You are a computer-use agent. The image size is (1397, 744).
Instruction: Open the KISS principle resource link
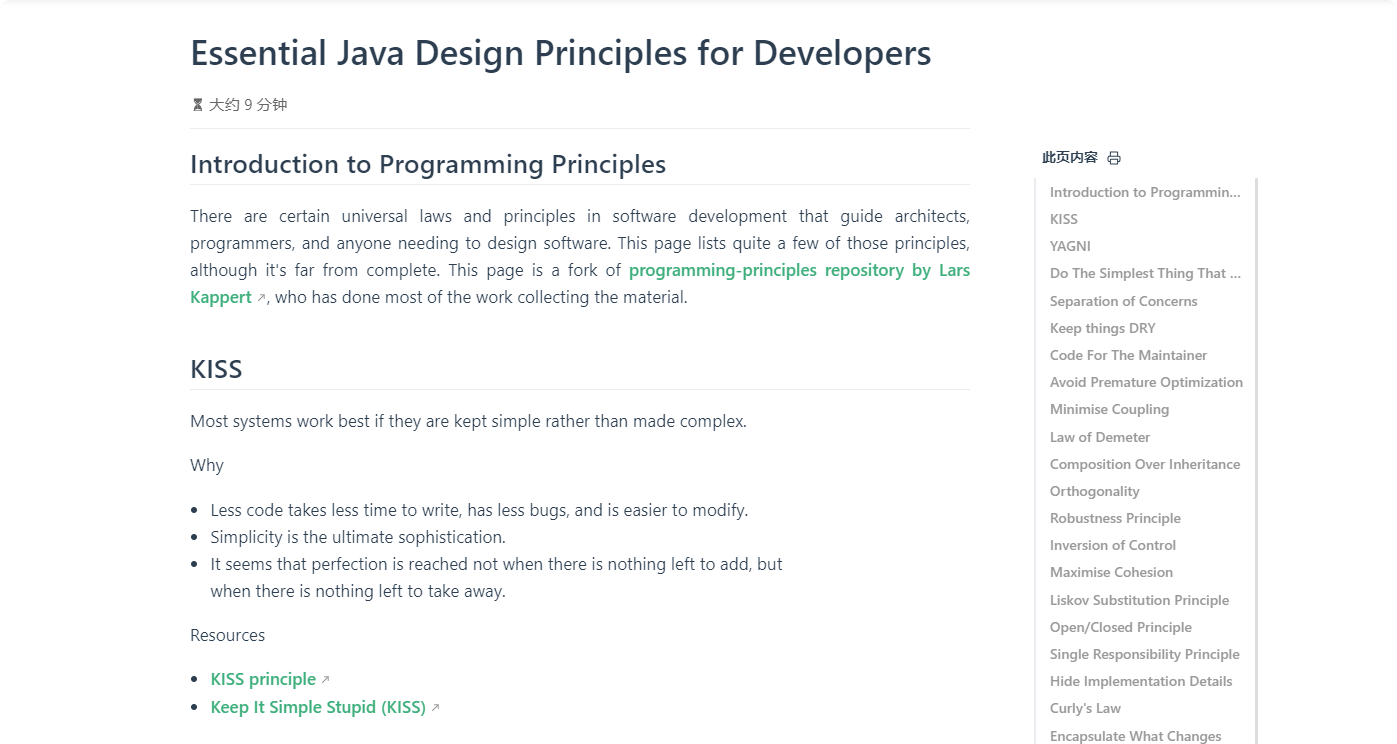click(x=263, y=679)
